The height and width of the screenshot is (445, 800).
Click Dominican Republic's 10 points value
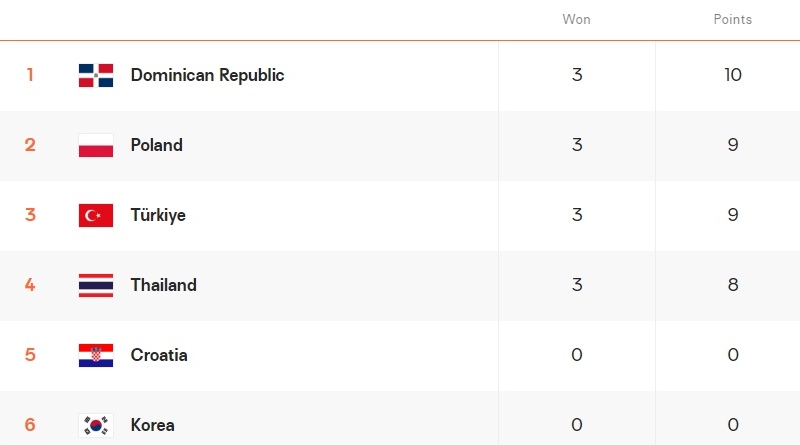click(733, 75)
